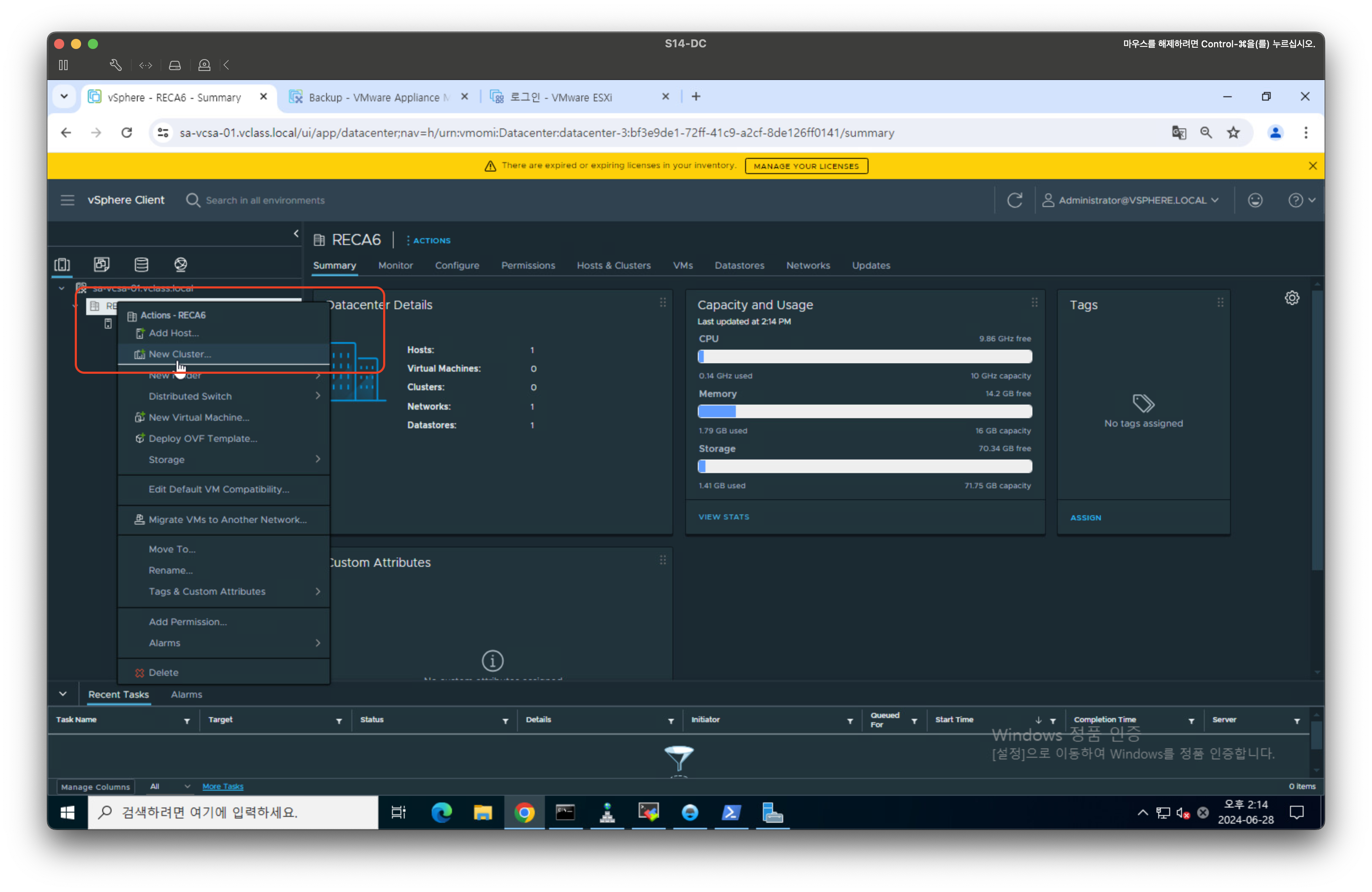Switch to Storage inventory view icon
The height and width of the screenshot is (892, 1372).
[141, 264]
